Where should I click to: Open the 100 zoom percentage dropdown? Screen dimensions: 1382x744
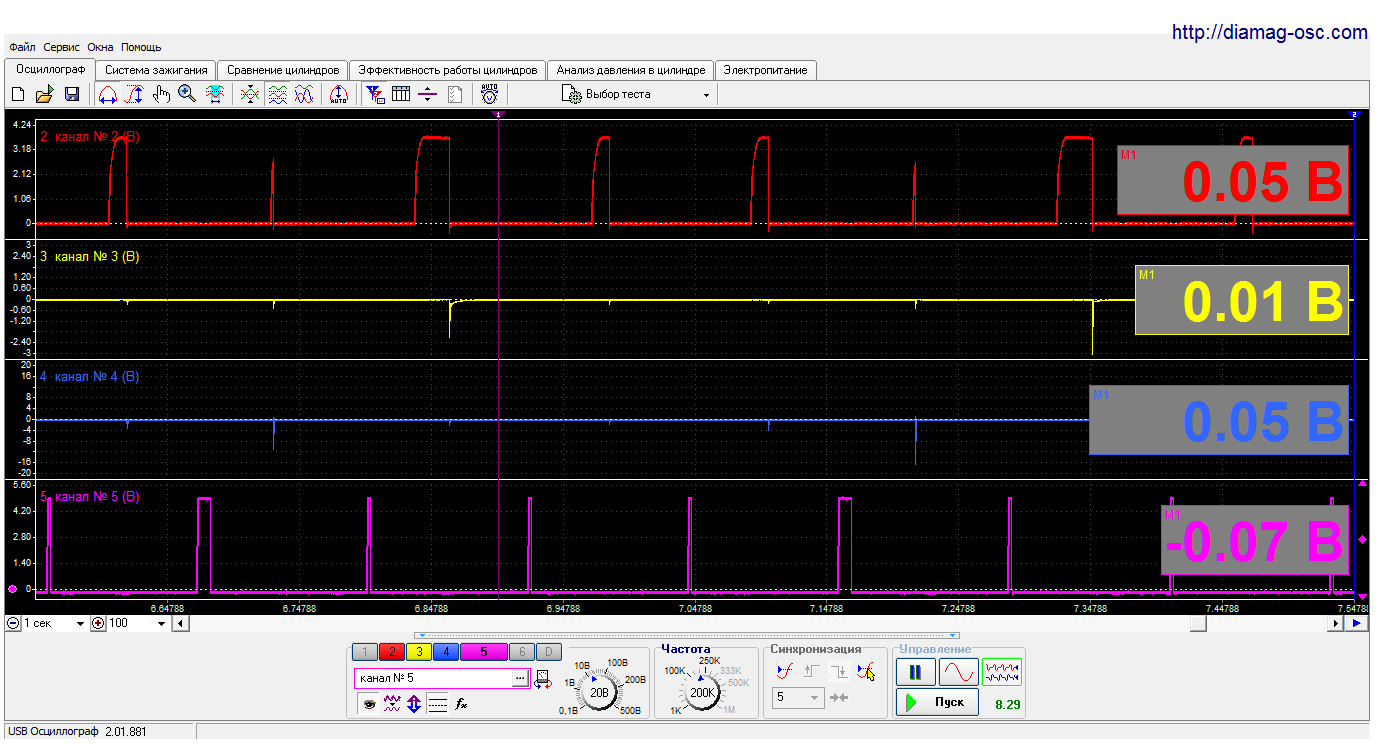[138, 623]
